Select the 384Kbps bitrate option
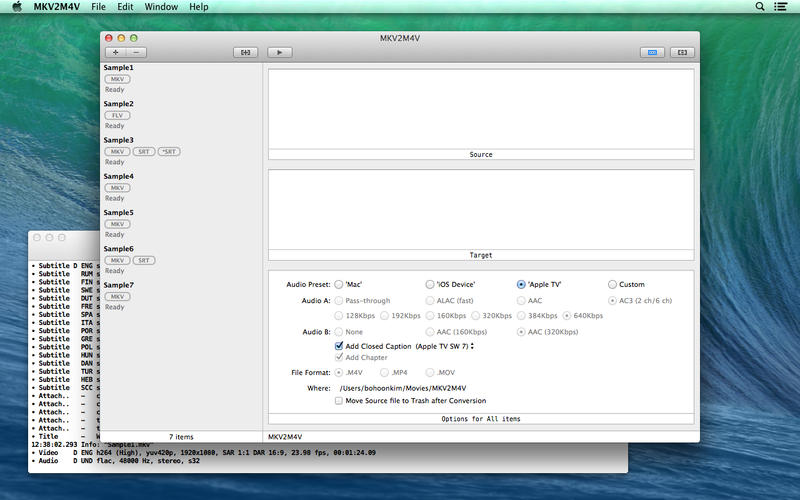800x500 pixels. (x=521, y=316)
